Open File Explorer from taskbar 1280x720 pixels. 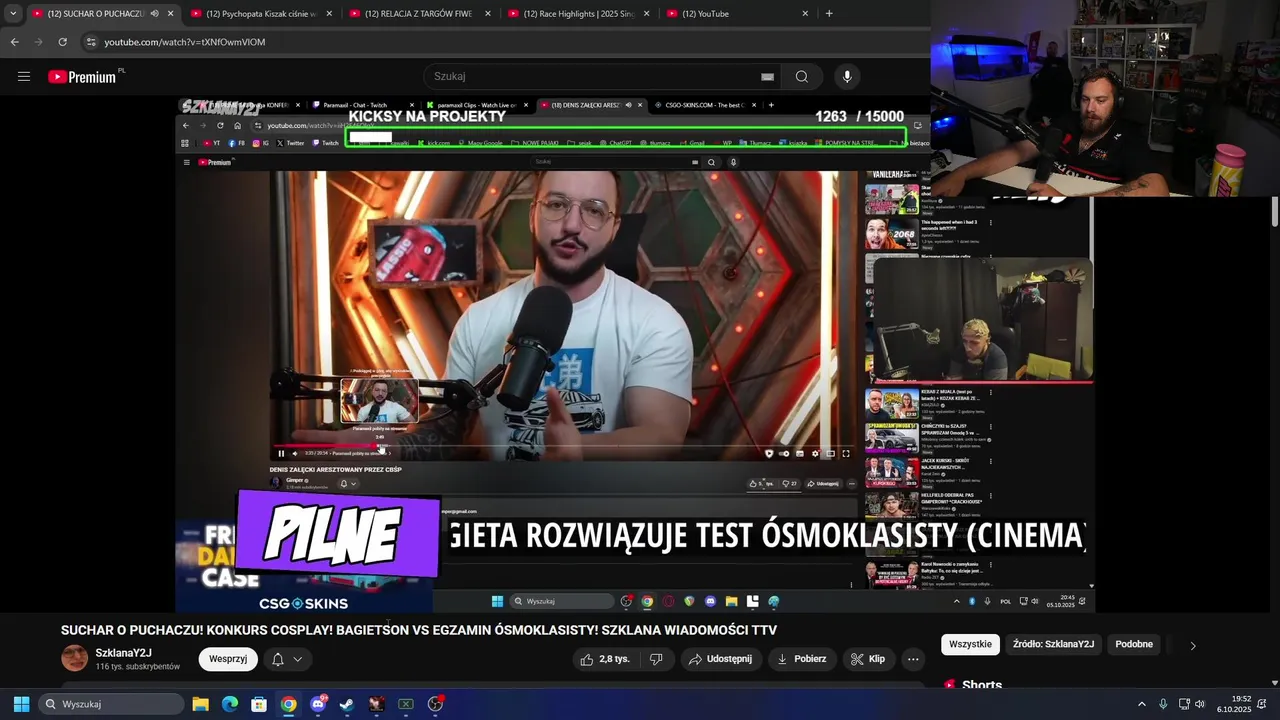tap(200, 704)
